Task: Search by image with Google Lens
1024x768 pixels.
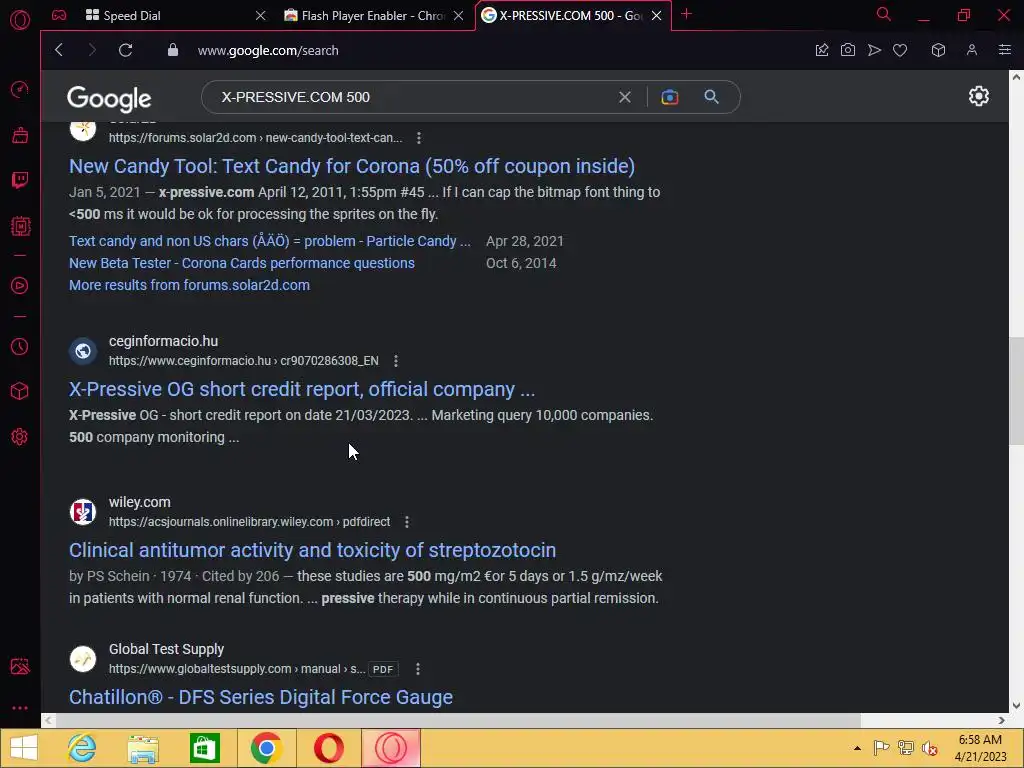Action: click(669, 97)
